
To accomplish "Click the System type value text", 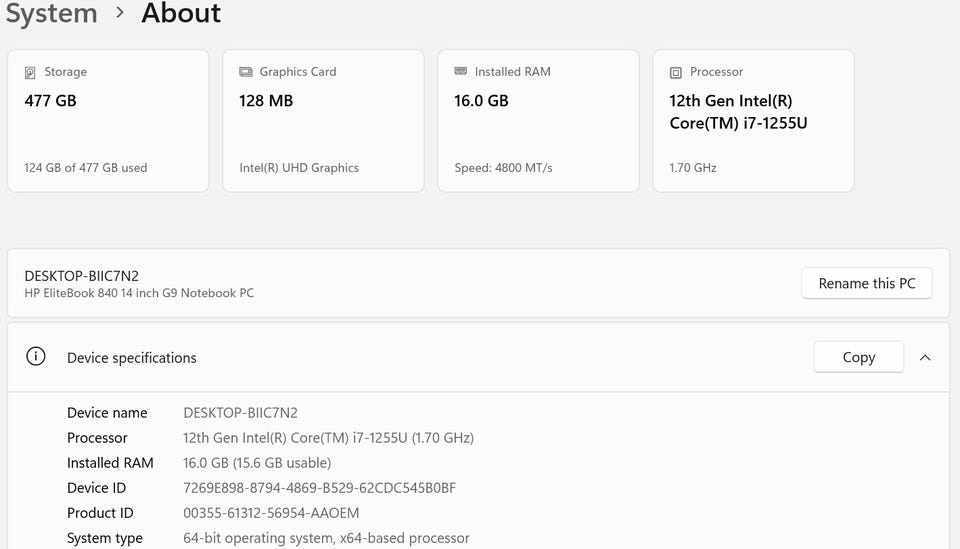I will [326, 538].
